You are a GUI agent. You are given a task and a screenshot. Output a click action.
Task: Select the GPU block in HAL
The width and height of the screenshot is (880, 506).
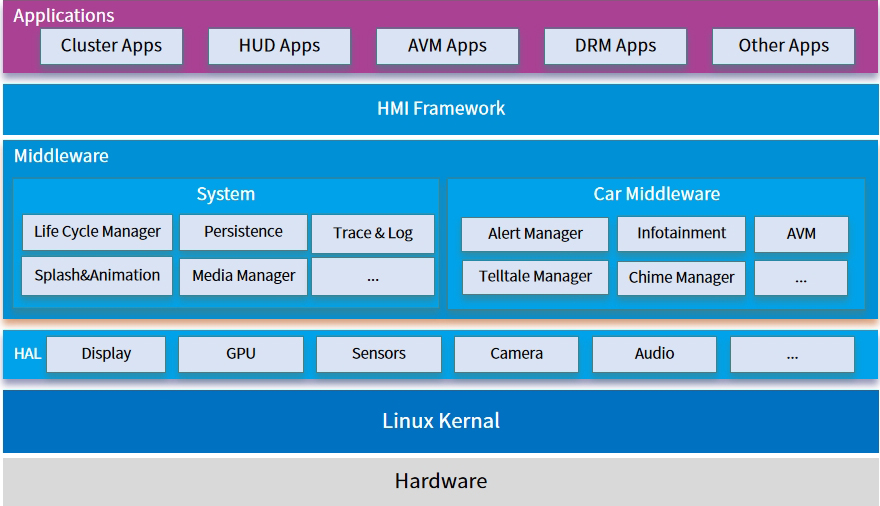click(x=241, y=354)
